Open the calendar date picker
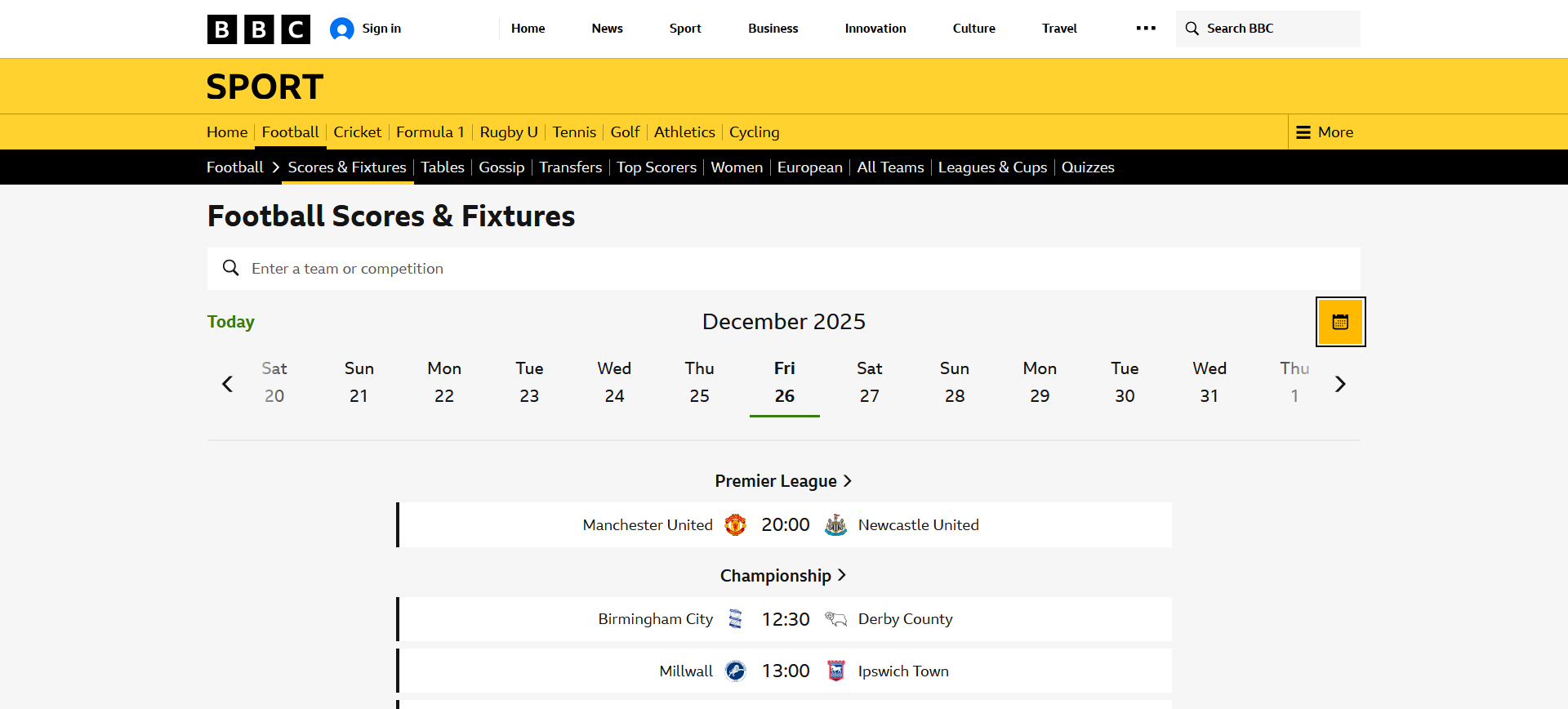Image resolution: width=1568 pixels, height=709 pixels. (x=1340, y=322)
